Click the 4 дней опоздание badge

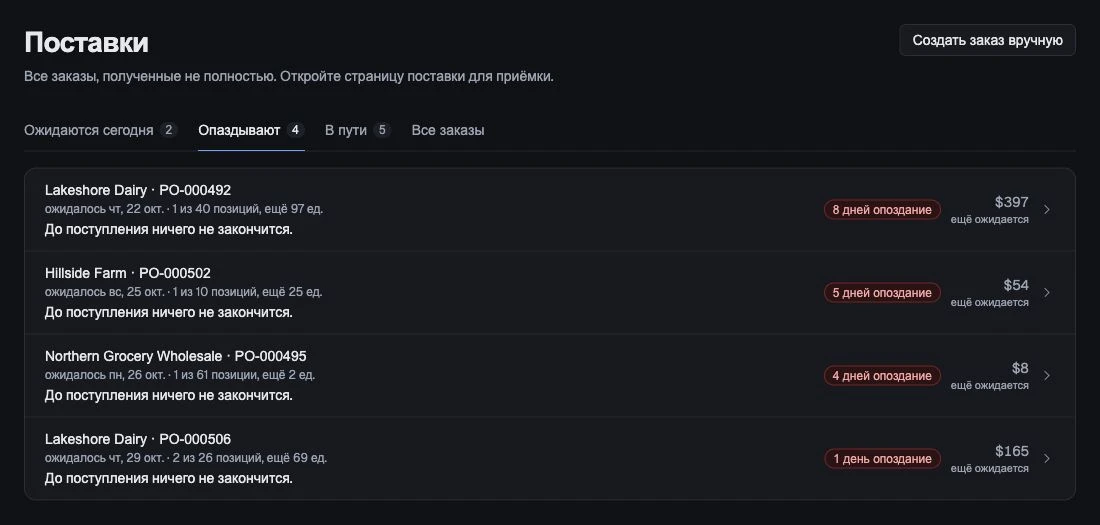tap(882, 376)
